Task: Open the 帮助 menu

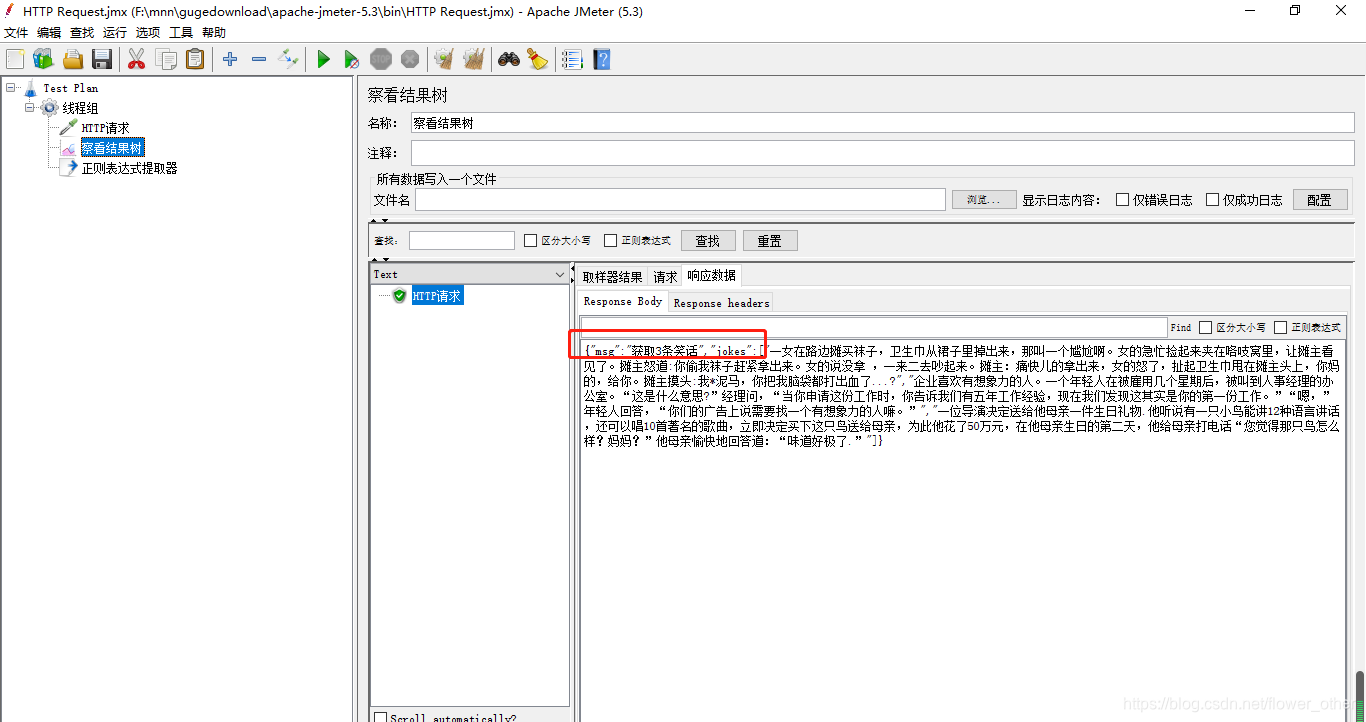Action: (x=214, y=33)
